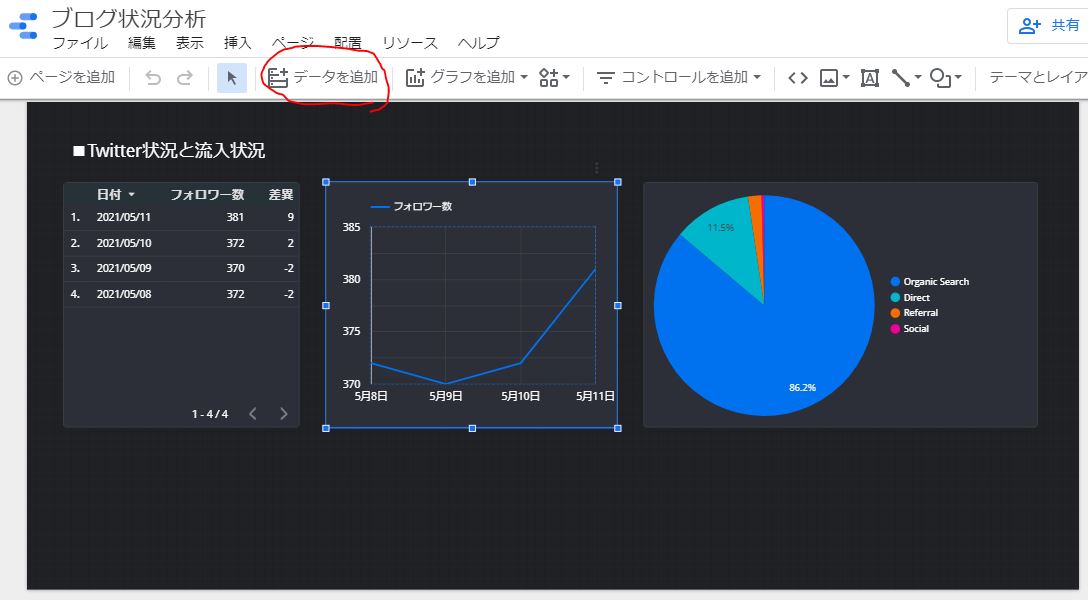
Task: Click the Organic Search legend color dot
Action: coord(895,282)
